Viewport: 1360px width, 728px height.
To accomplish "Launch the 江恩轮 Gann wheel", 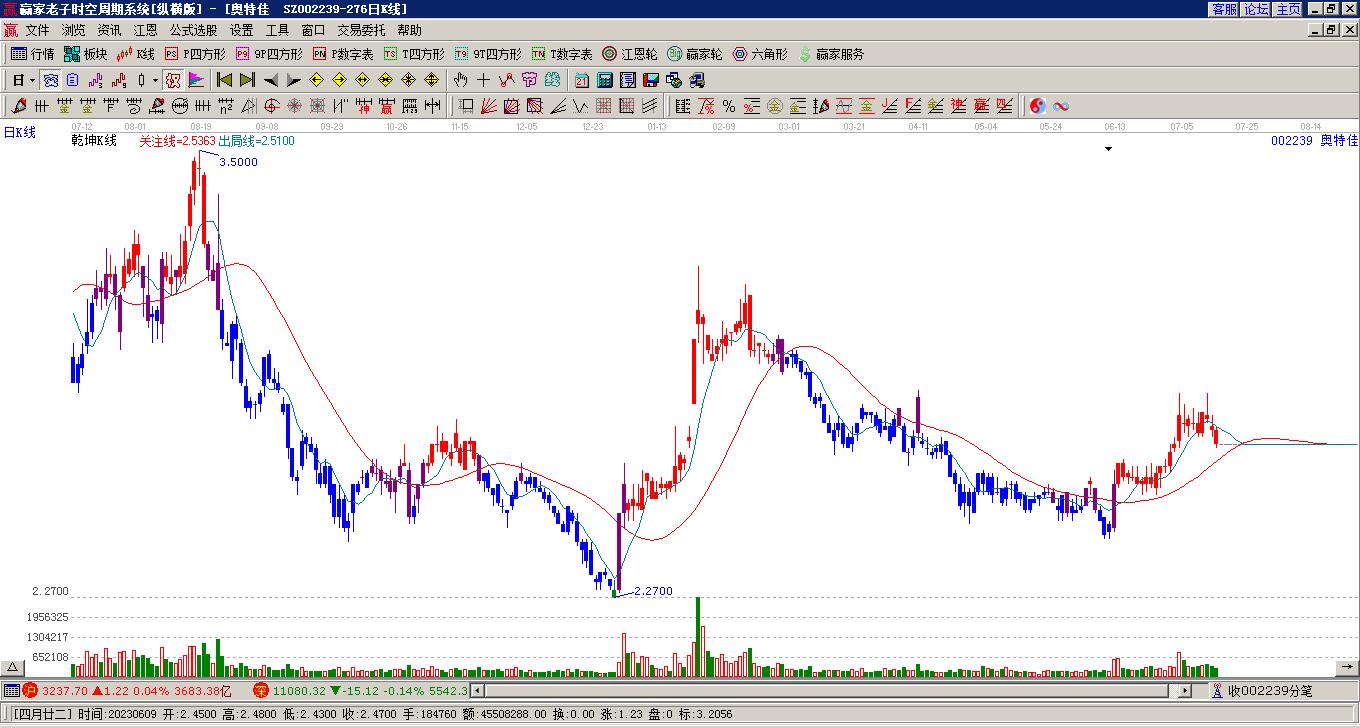I will [x=630, y=54].
